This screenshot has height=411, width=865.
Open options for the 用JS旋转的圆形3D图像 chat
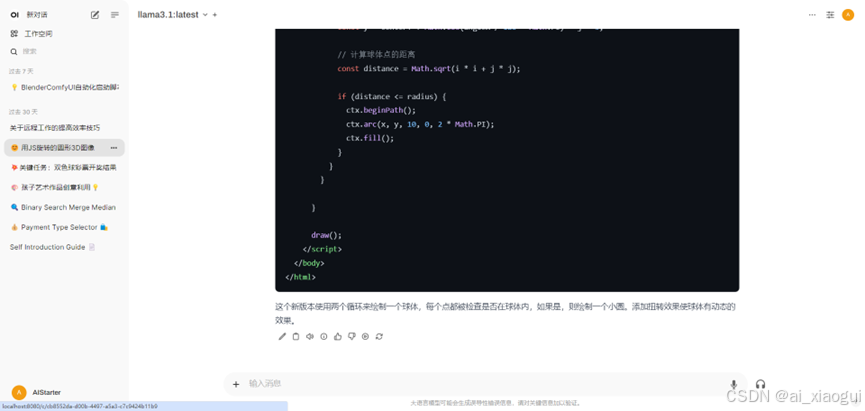(x=114, y=148)
